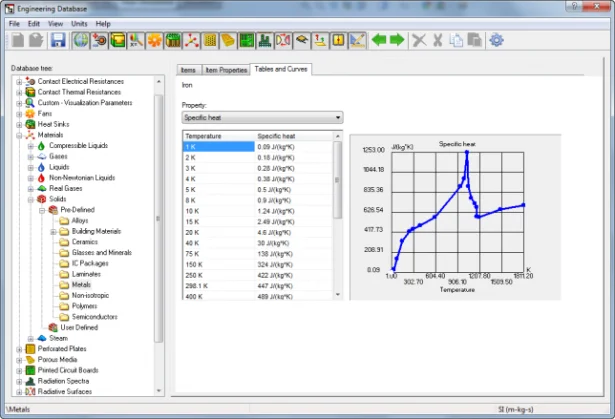Click the green back arrow in toolbar

click(x=379, y=40)
